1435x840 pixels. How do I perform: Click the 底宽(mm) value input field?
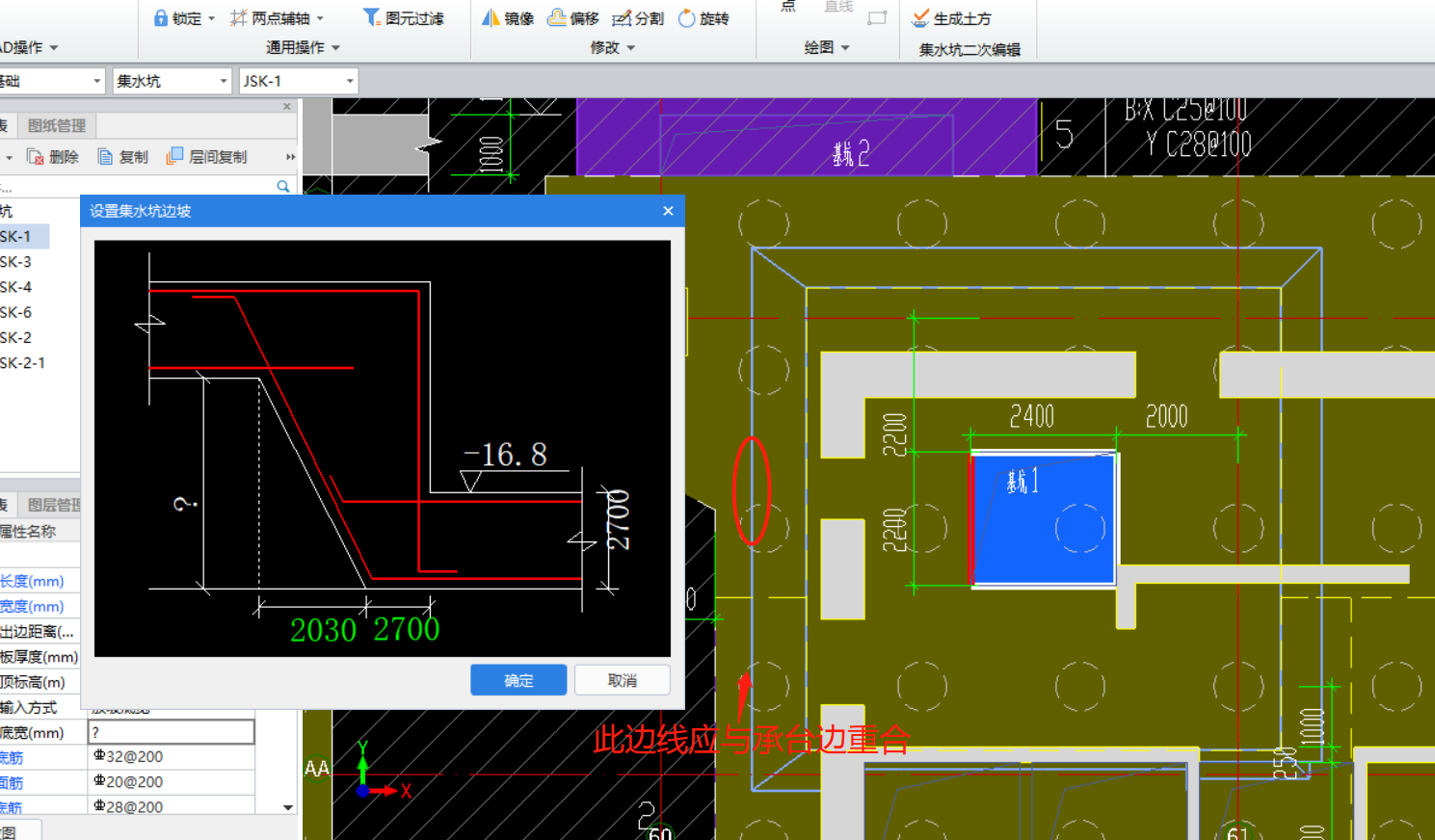172,732
